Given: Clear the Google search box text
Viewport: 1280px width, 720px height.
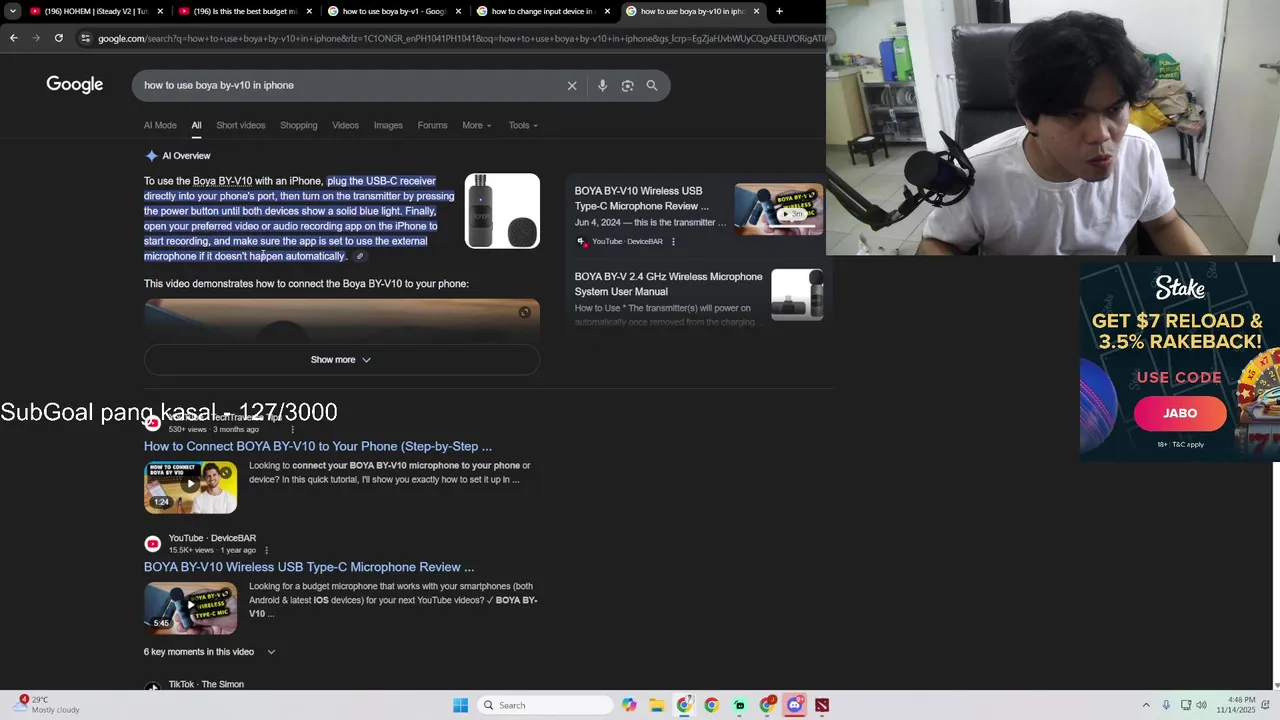Looking at the screenshot, I should click(572, 86).
